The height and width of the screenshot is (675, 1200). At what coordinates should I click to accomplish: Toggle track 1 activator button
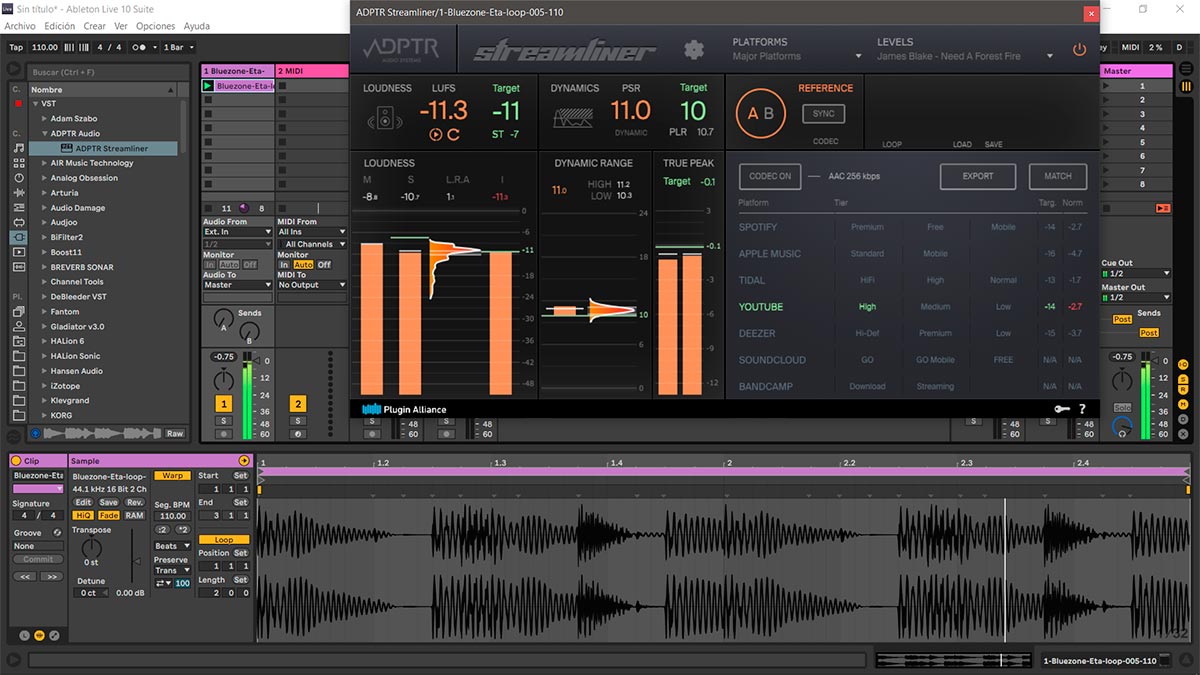pyautogui.click(x=223, y=403)
